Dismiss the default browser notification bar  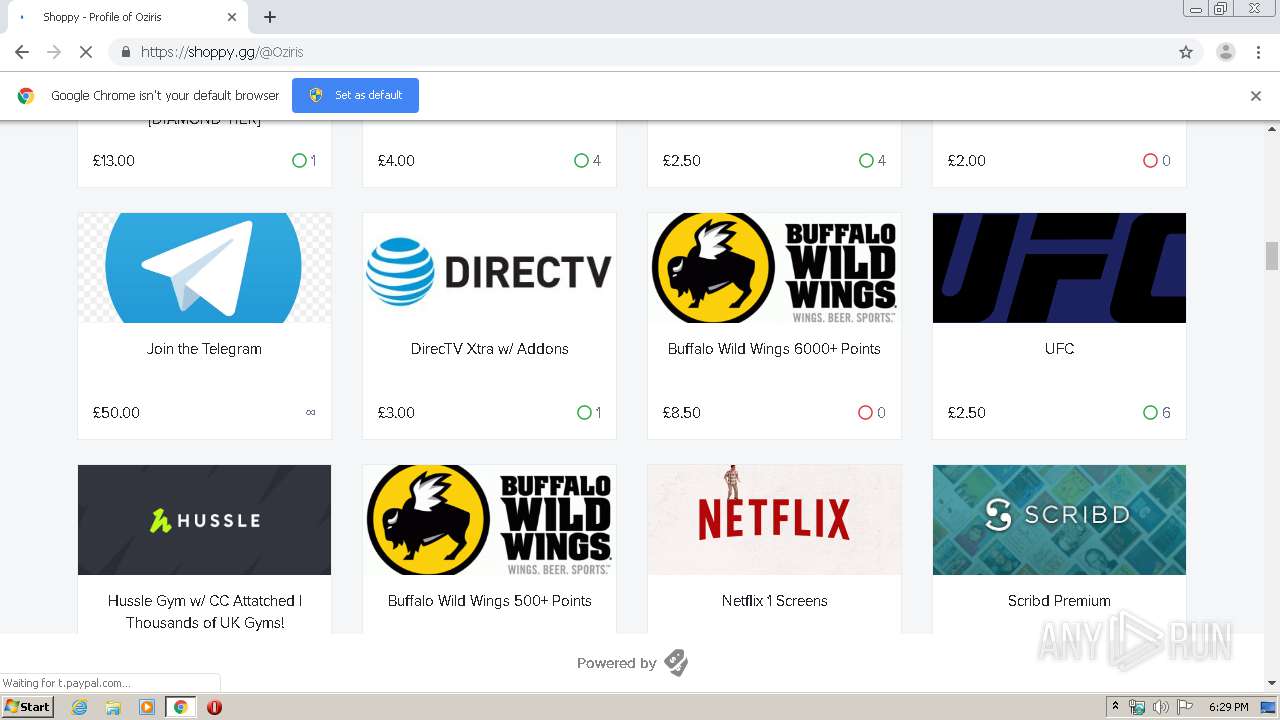(1256, 96)
